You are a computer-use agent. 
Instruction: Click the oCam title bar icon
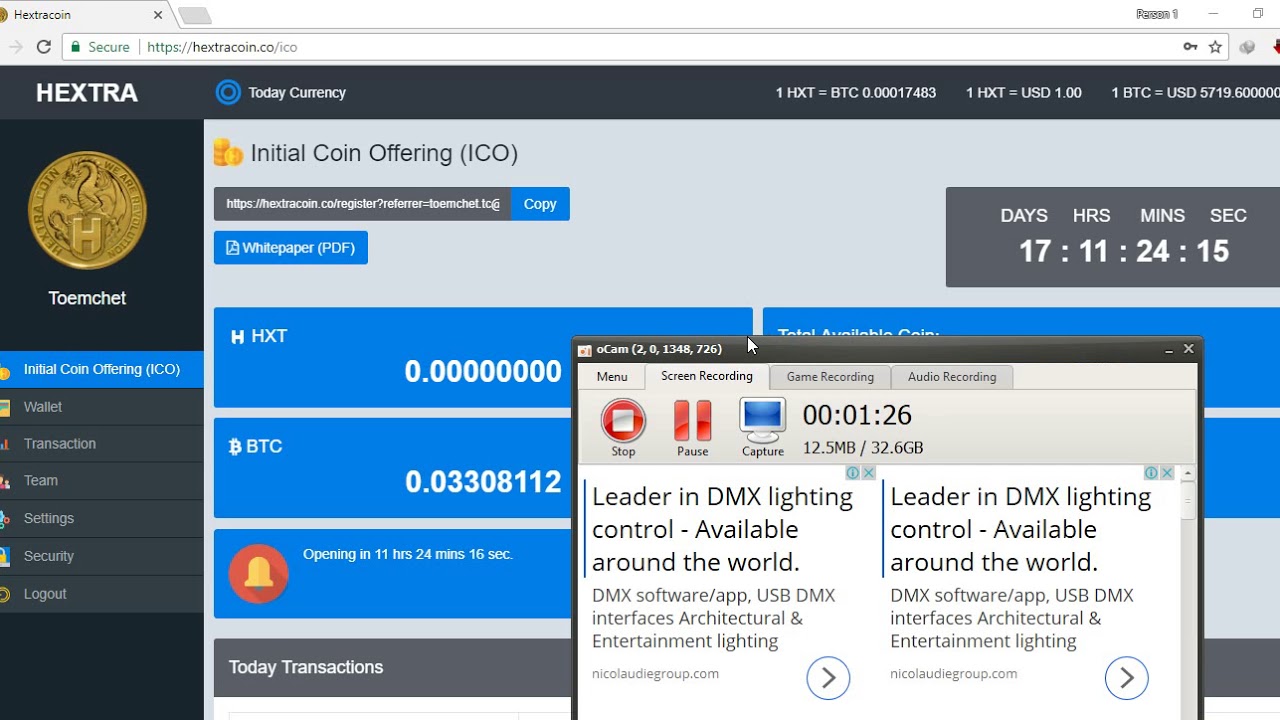(585, 350)
